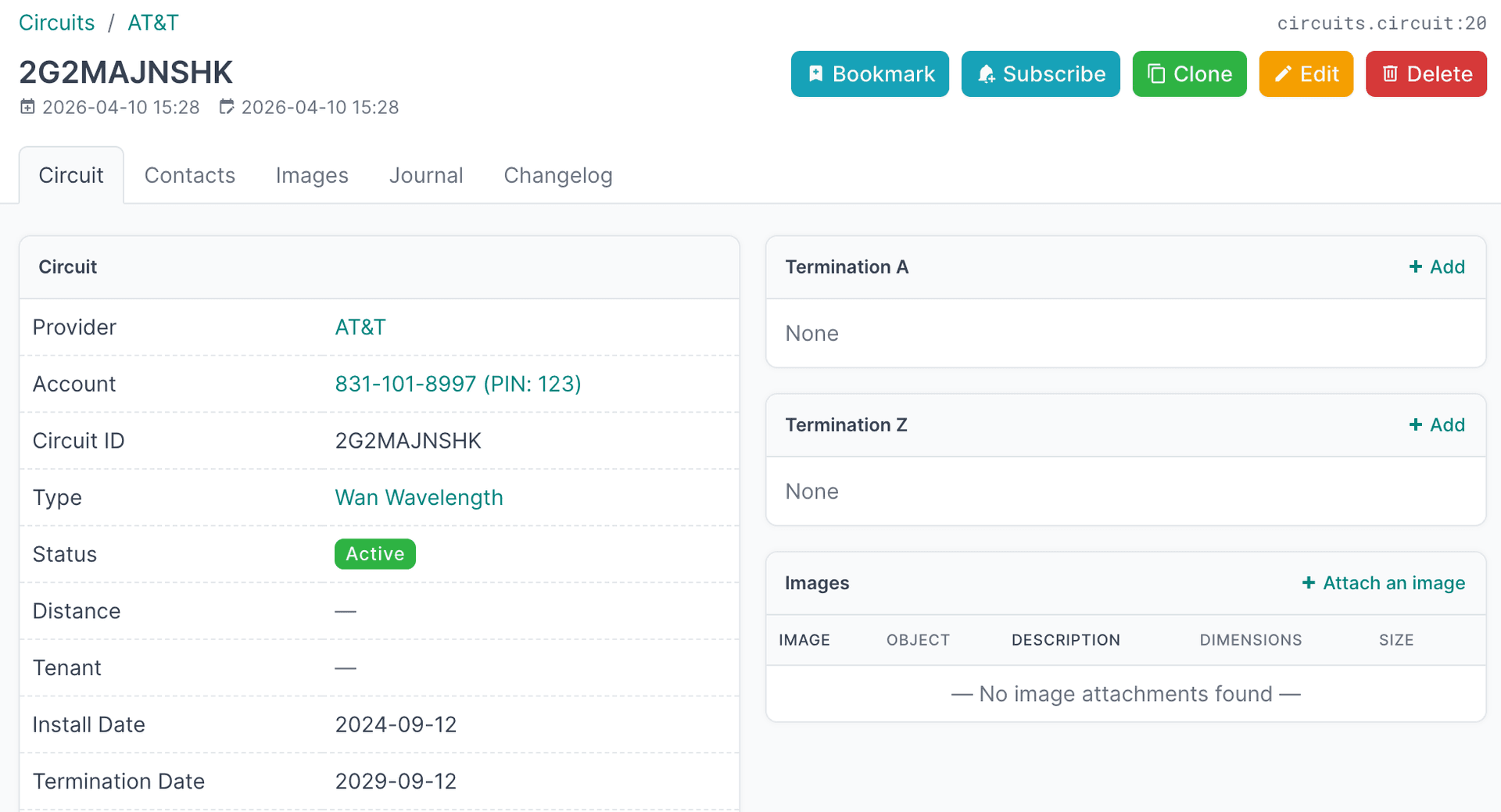Attach an image to the circuit
The image size is (1501, 812).
pos(1383,583)
